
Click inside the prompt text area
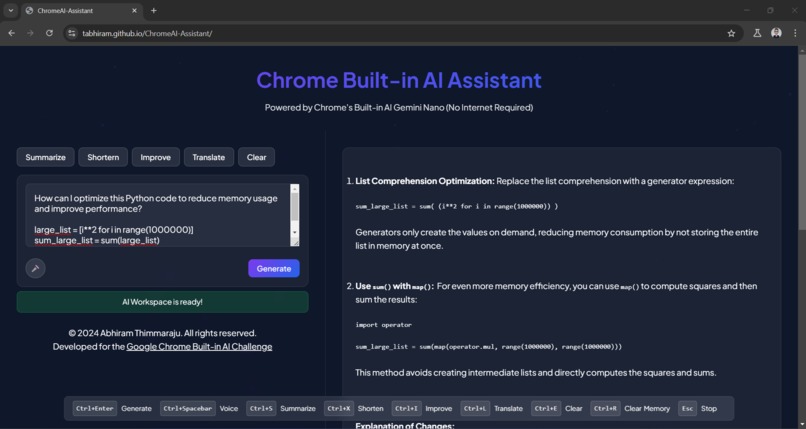pyautogui.click(x=157, y=215)
